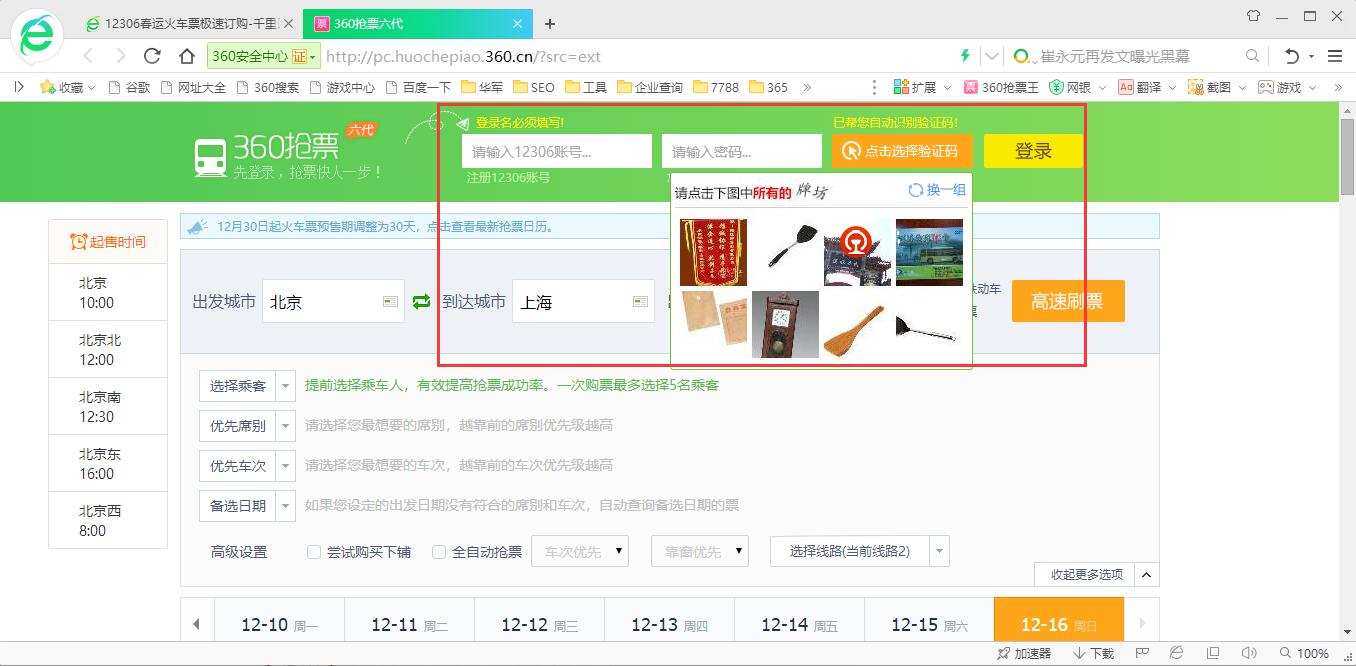Click the swap departure and arrival cities icon
Viewport: 1356px width, 666px height.
click(420, 301)
